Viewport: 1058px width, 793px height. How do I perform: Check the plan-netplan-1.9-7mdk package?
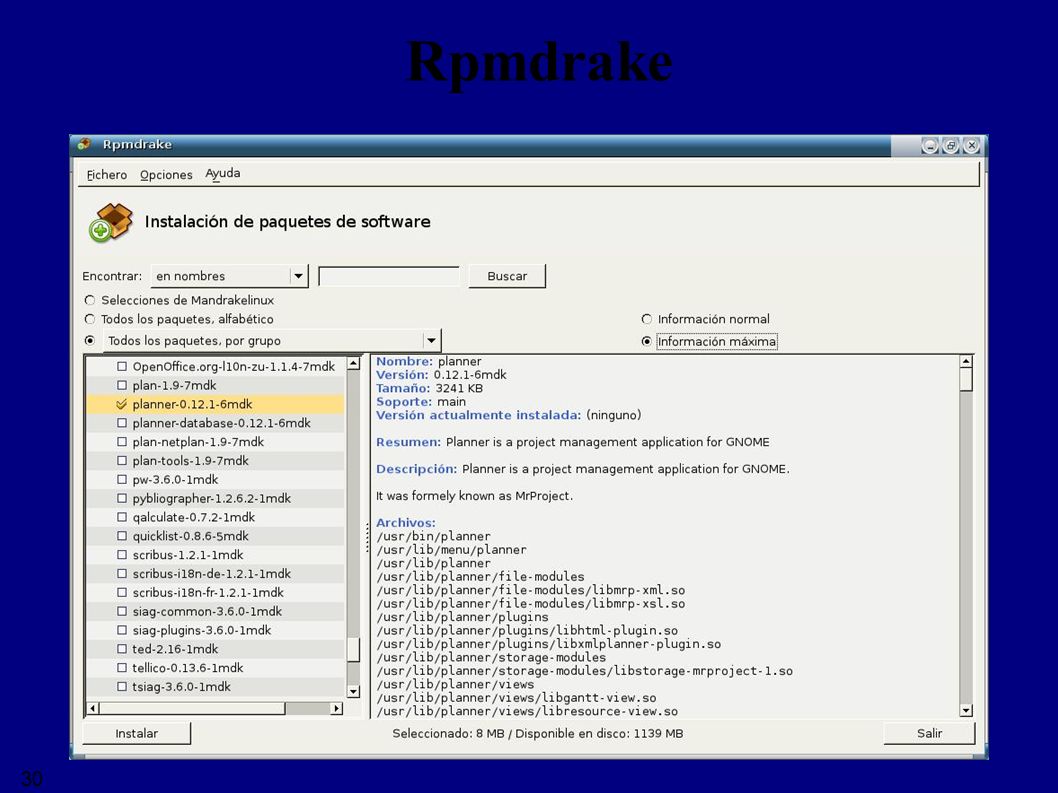[x=121, y=442]
